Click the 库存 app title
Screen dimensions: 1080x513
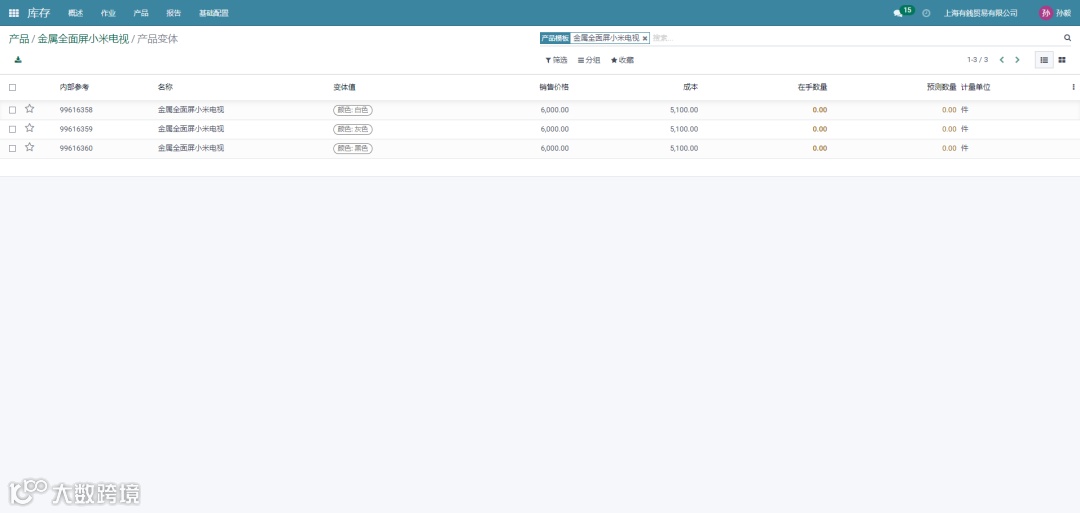click(39, 13)
